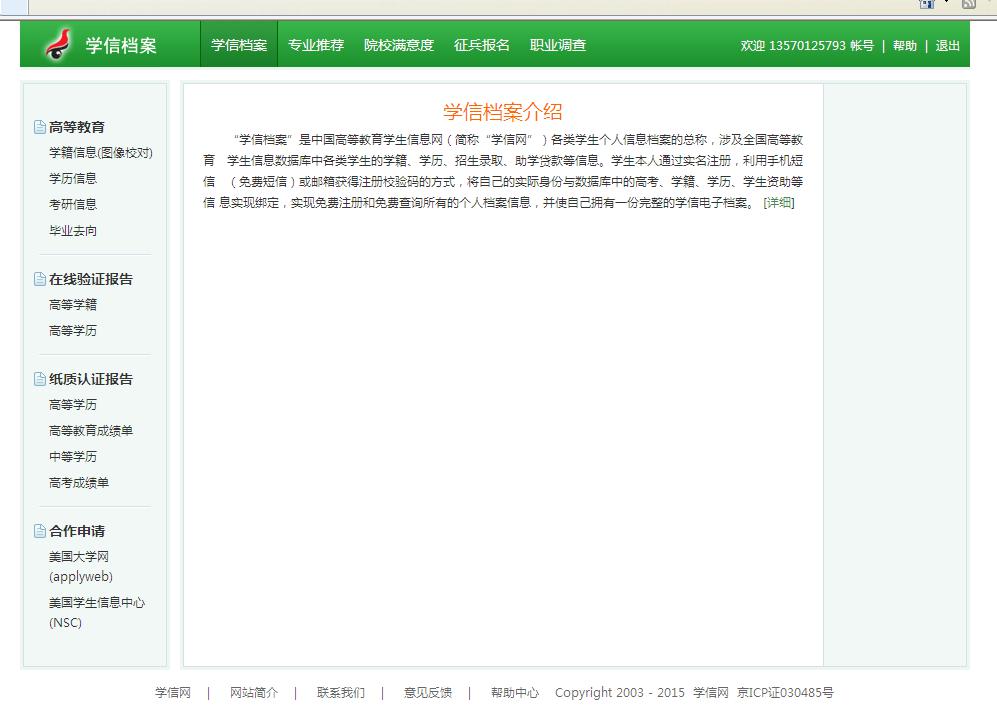This screenshot has height=711, width=997.
Task: Open the 联系我们 footer link
Action: tap(341, 693)
